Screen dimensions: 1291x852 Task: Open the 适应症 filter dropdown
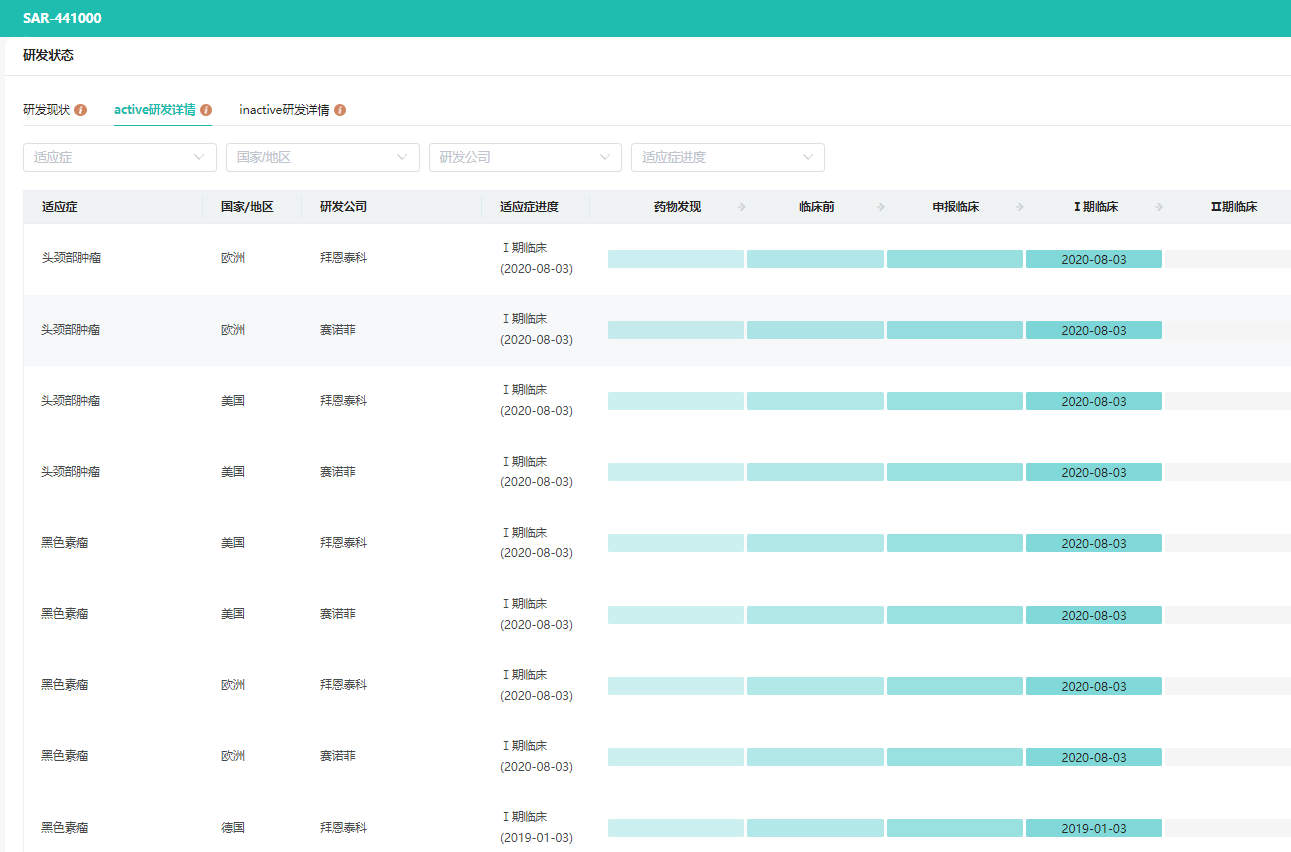tap(119, 157)
